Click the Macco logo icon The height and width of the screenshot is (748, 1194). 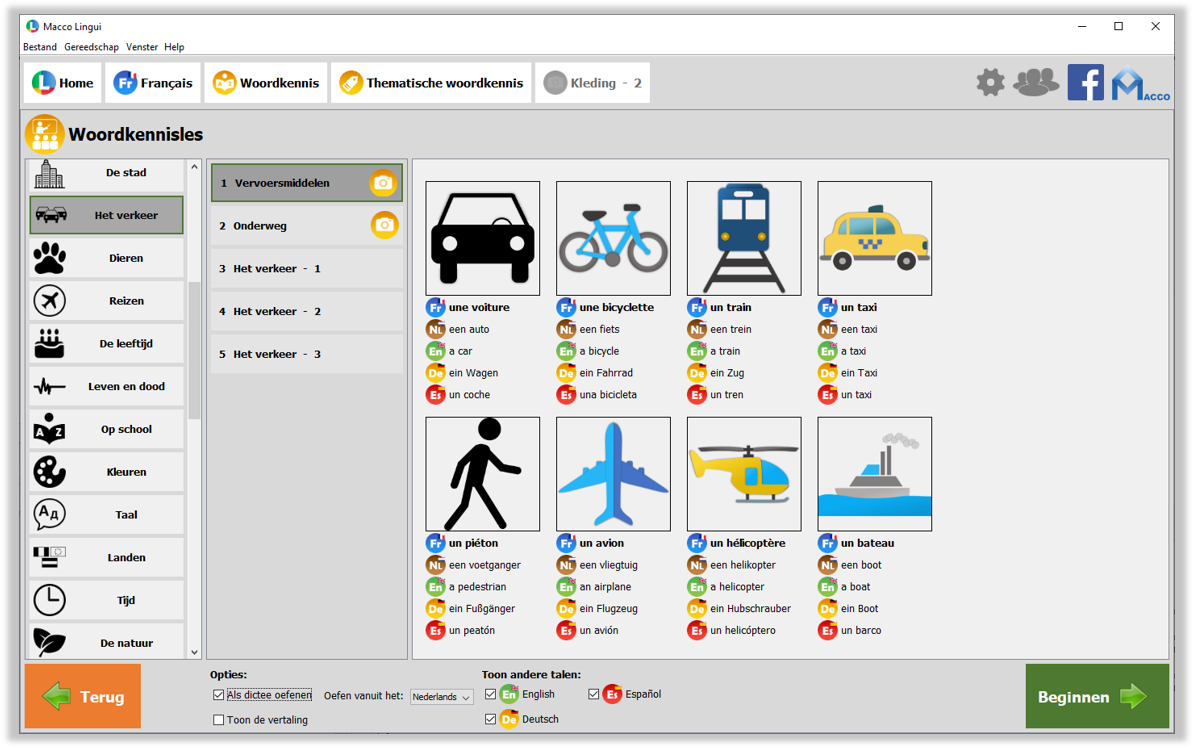tap(1139, 84)
